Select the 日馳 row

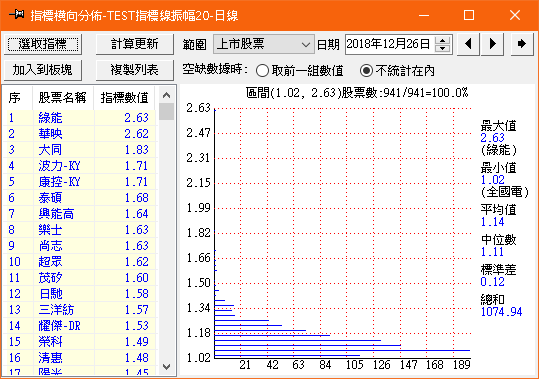pyautogui.click(x=79, y=294)
